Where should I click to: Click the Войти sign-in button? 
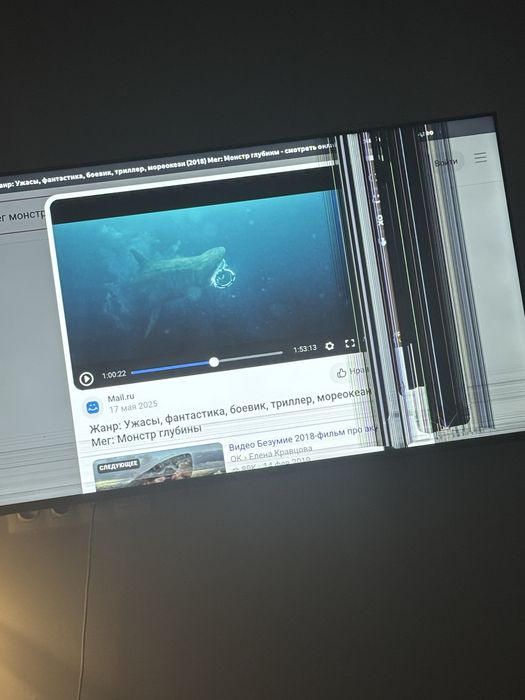pyautogui.click(x=446, y=162)
